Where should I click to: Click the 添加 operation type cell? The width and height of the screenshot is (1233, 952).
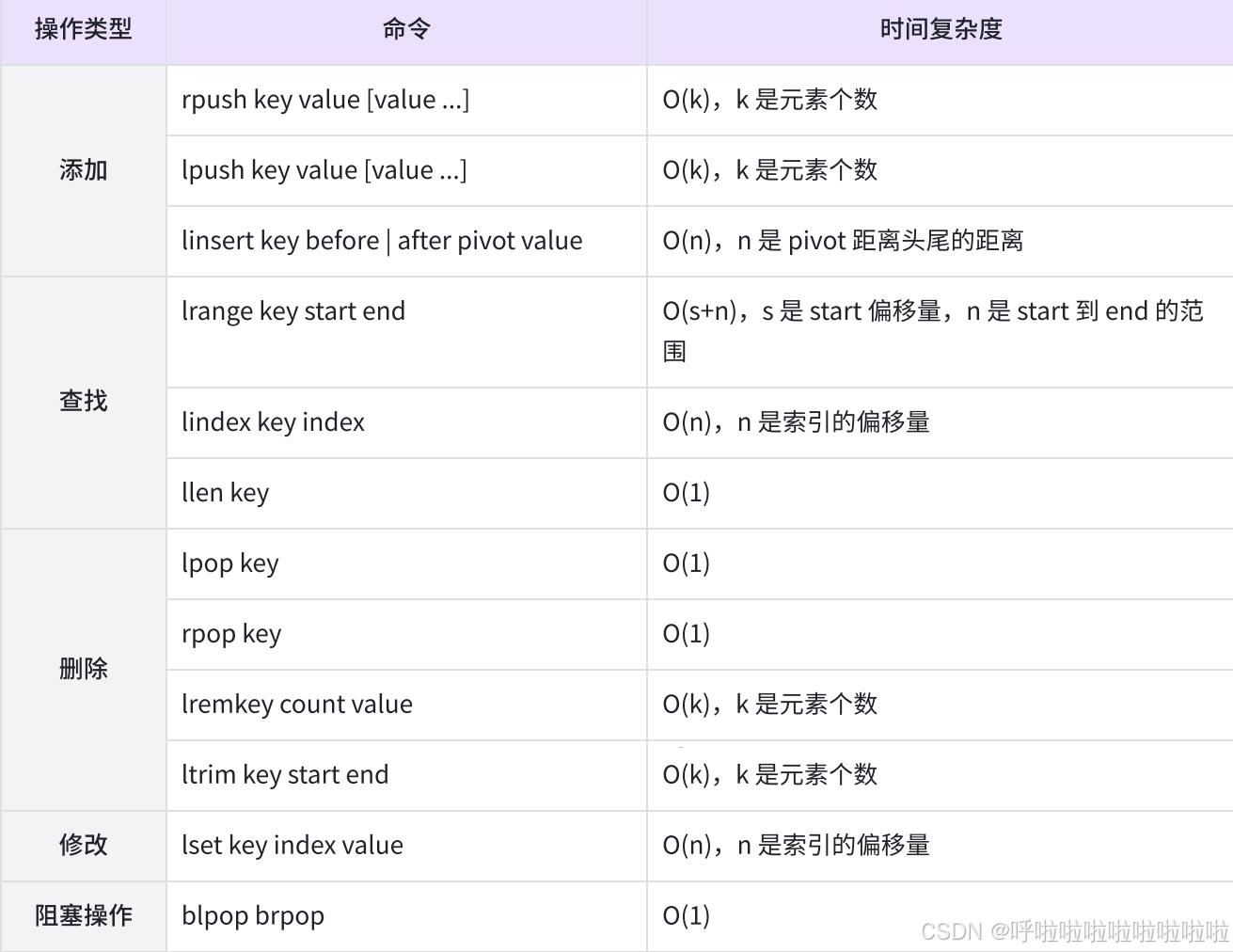(84, 171)
